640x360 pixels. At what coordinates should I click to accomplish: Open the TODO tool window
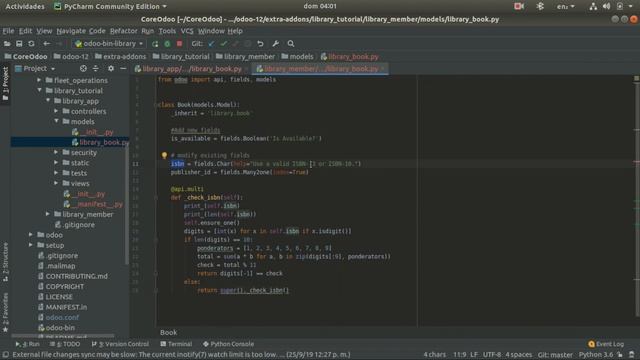coord(65,344)
